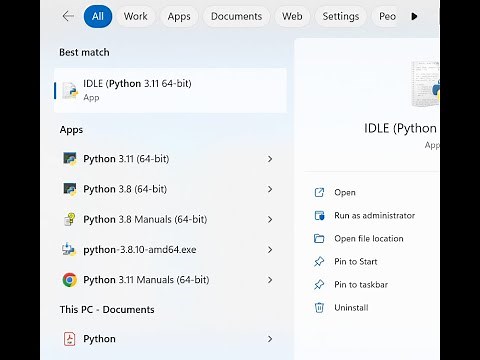Select the All filter tab
This screenshot has width=480, height=360.
pyautogui.click(x=98, y=16)
